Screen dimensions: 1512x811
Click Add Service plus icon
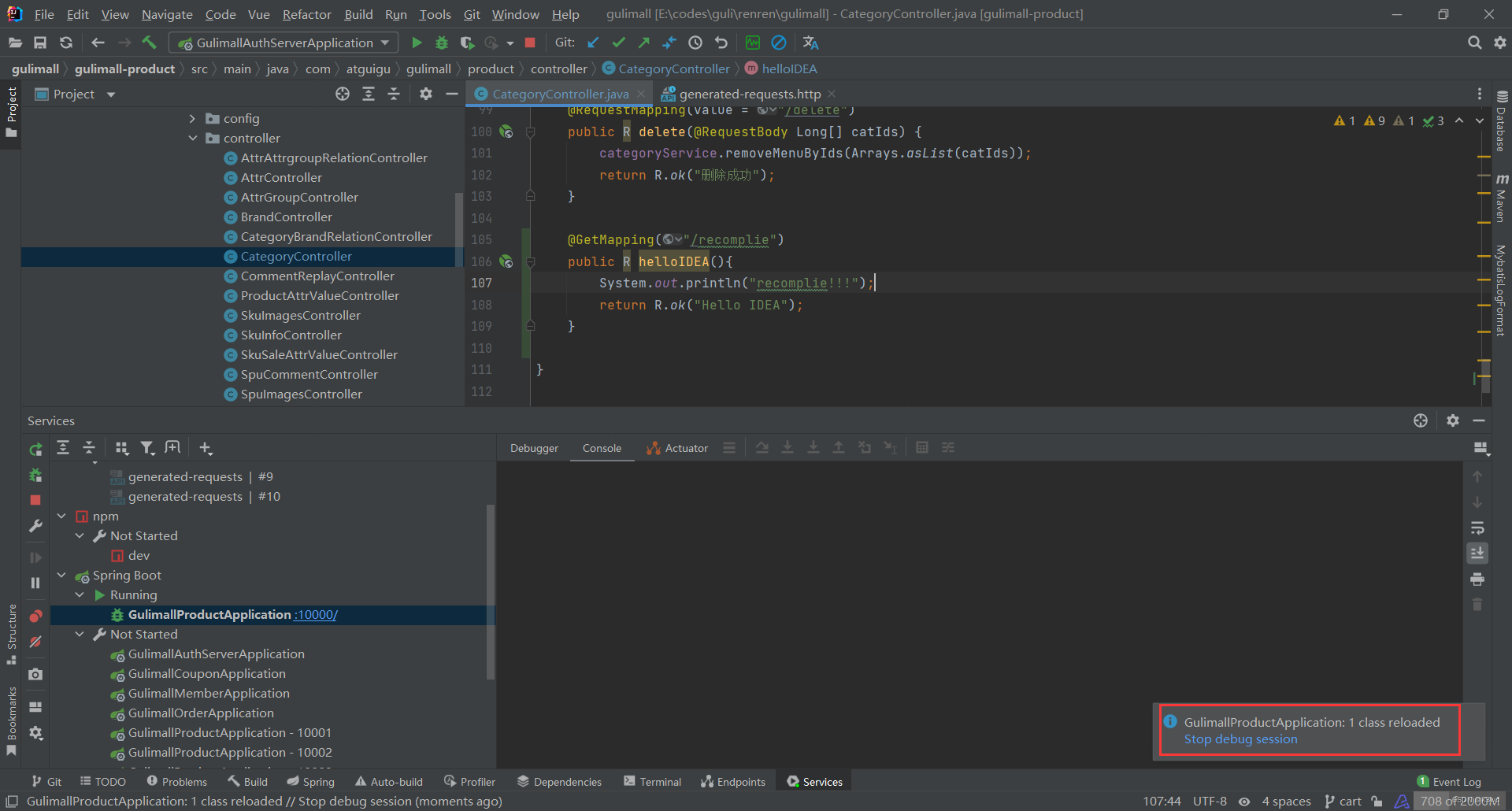coord(206,448)
